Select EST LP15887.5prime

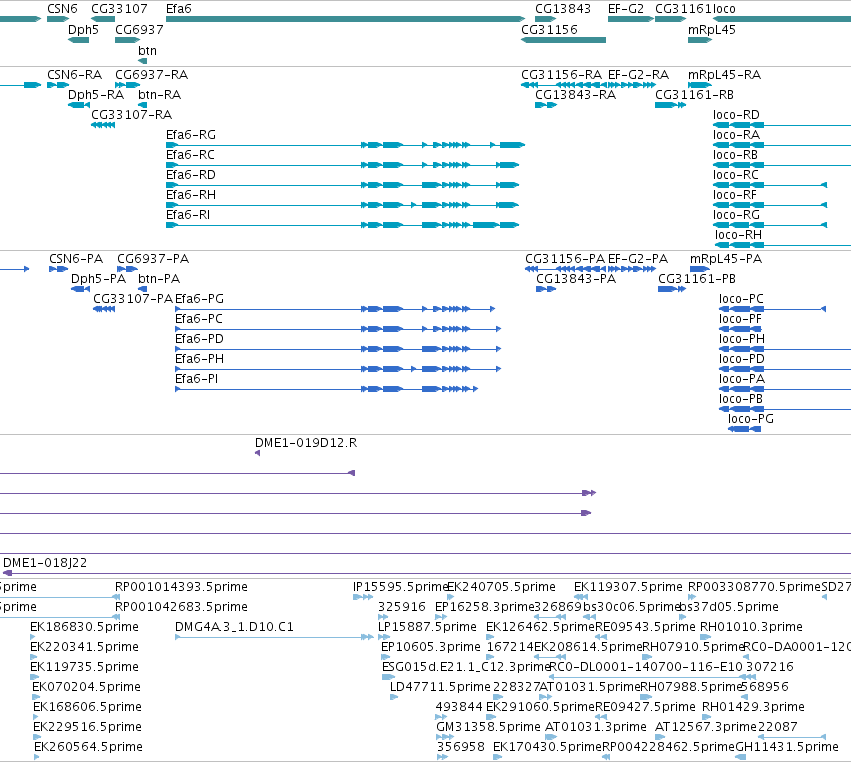pyautogui.click(x=427, y=627)
